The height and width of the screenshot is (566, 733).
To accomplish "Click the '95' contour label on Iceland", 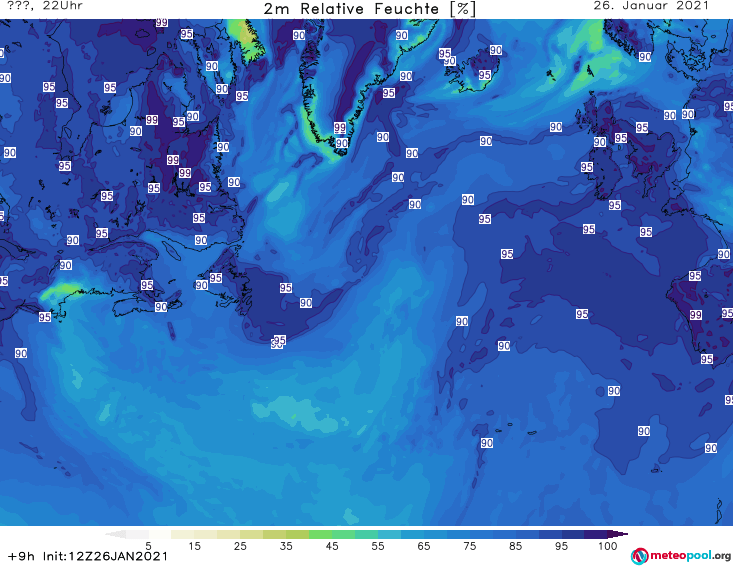I will (484, 75).
